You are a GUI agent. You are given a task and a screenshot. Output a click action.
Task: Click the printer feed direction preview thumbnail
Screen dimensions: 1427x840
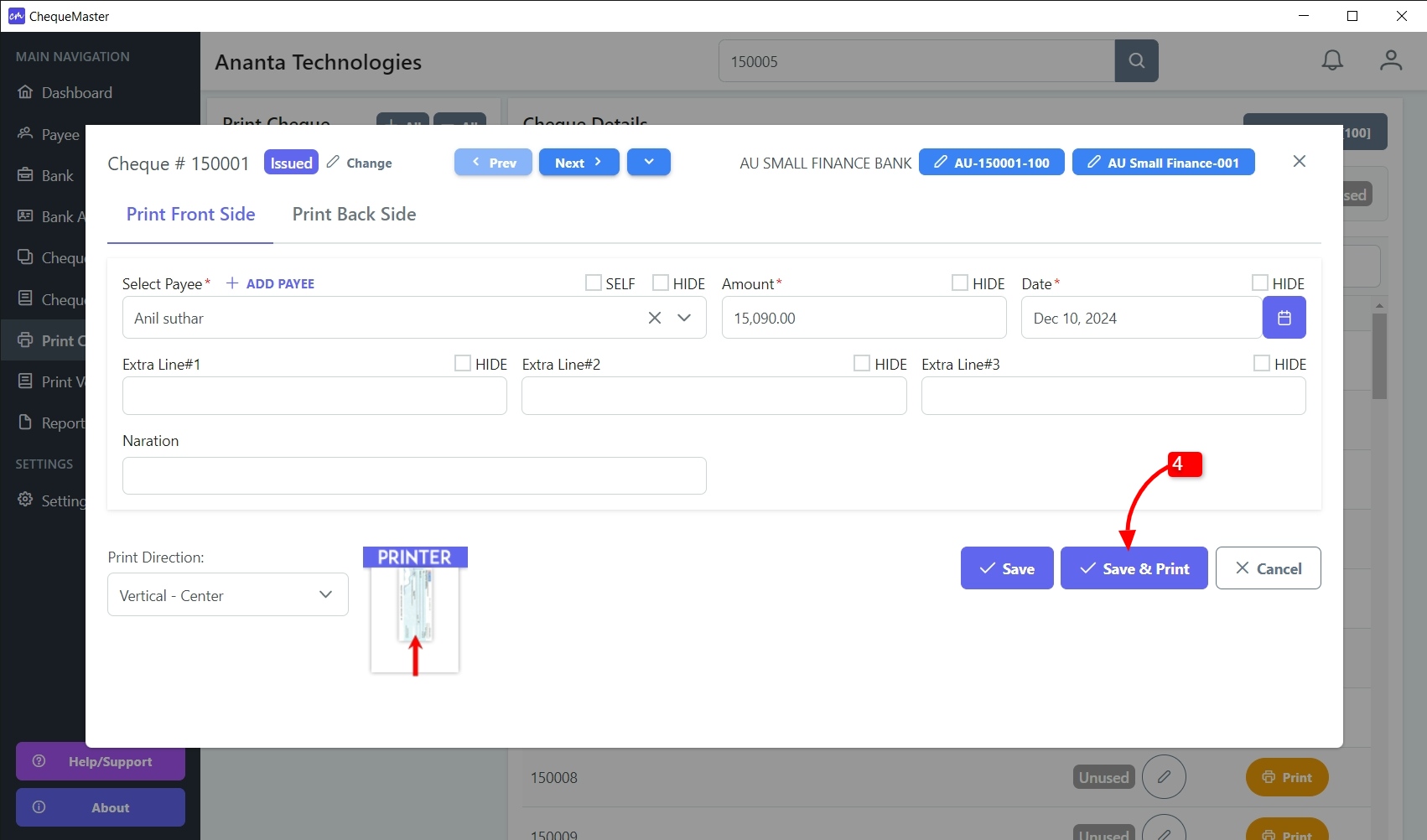point(415,610)
